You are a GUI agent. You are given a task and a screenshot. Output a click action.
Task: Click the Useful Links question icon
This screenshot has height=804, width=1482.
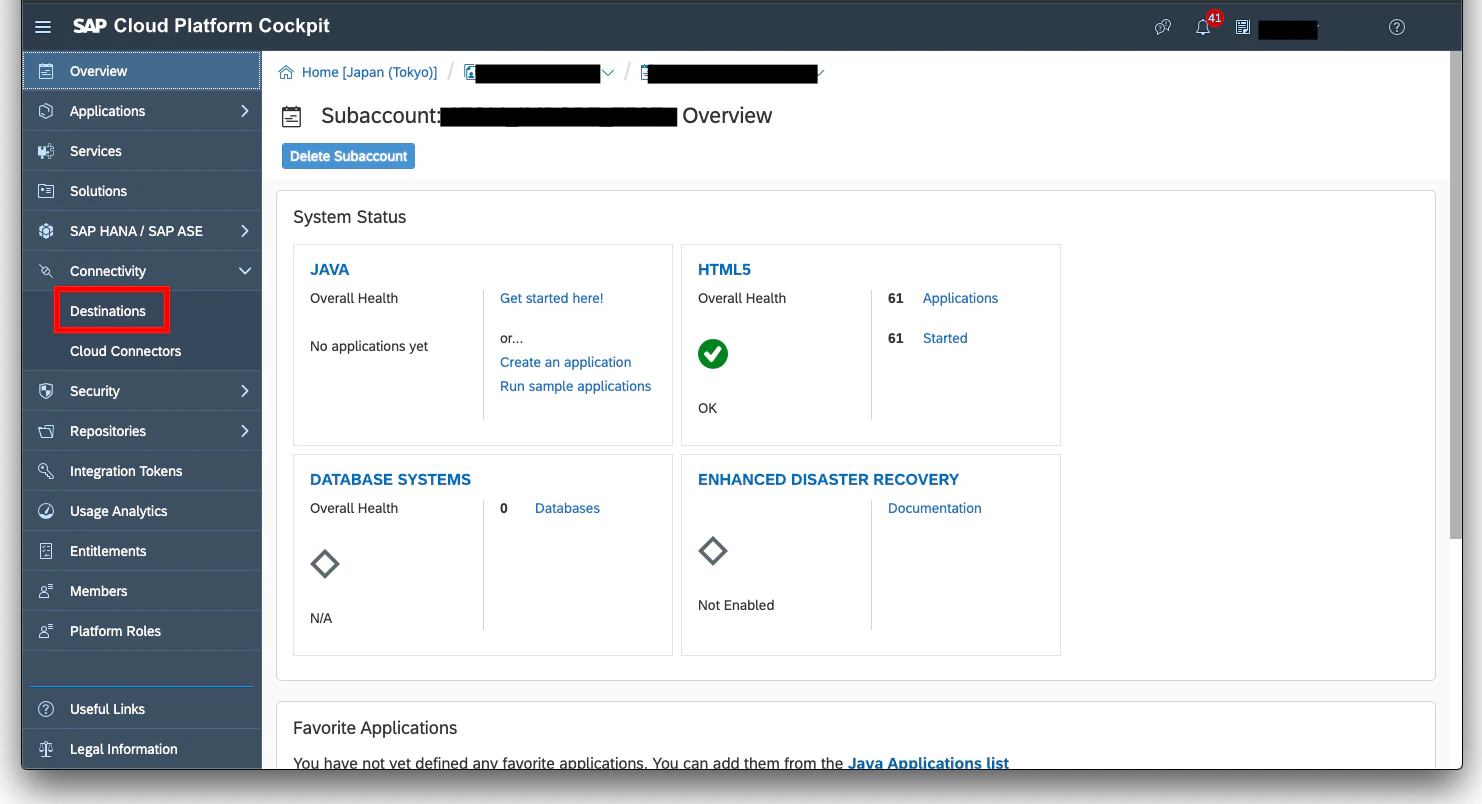pyautogui.click(x=46, y=709)
